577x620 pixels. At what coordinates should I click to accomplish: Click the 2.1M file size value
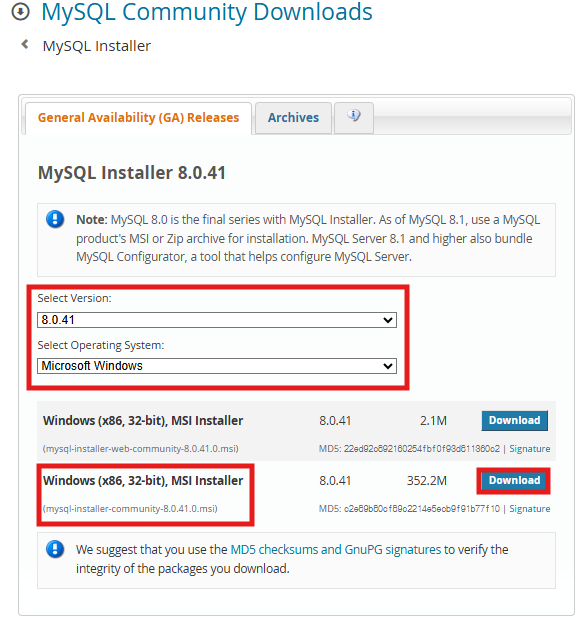433,421
